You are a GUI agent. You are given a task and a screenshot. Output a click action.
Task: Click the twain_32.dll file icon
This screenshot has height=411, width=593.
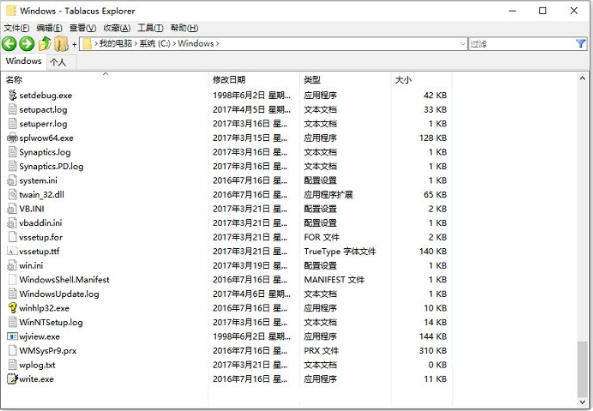(x=12, y=194)
